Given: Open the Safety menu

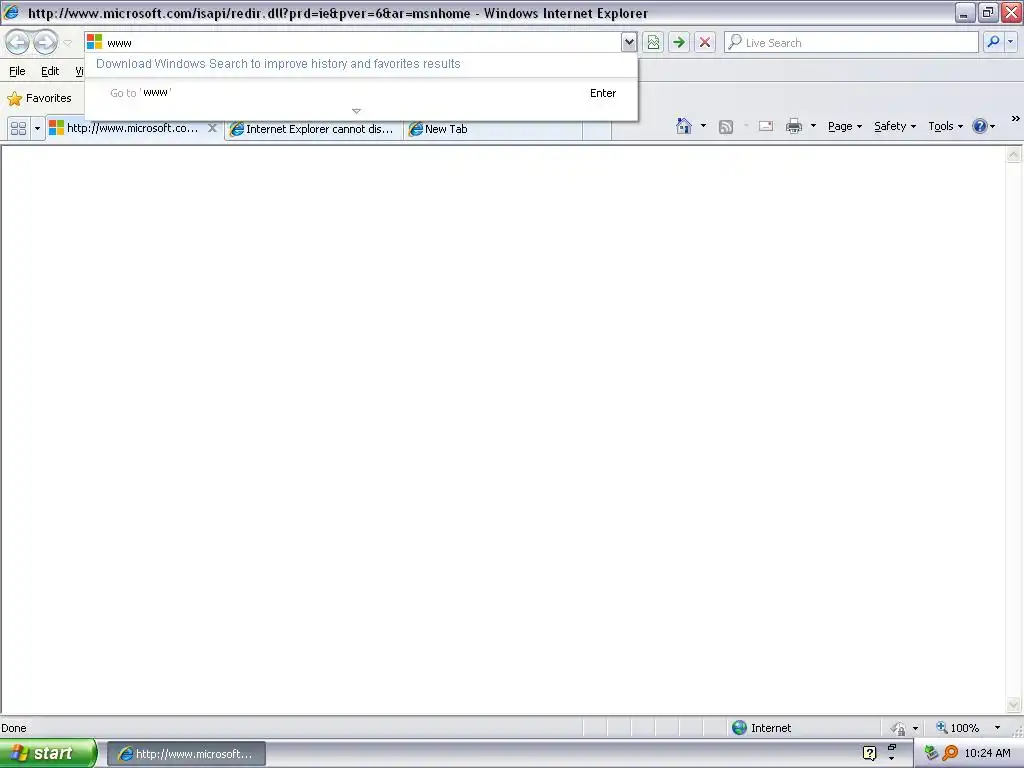Looking at the screenshot, I should click(895, 127).
